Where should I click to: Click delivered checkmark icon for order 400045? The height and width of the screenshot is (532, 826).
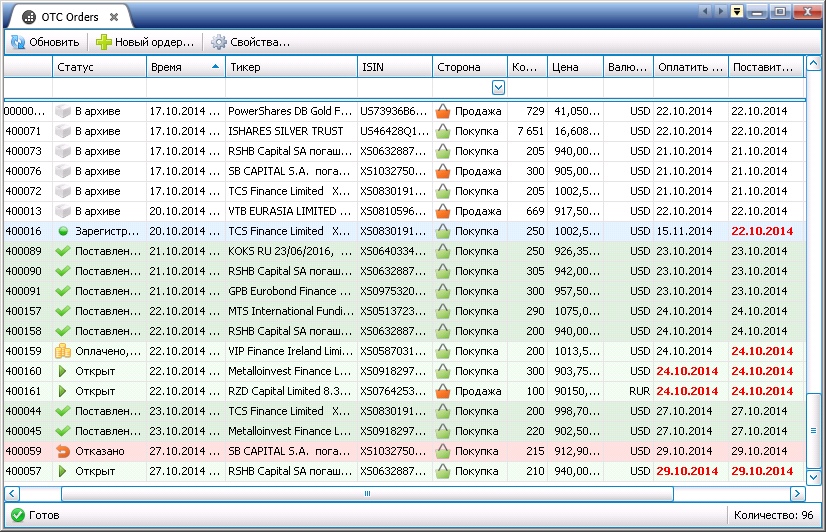pos(63,431)
